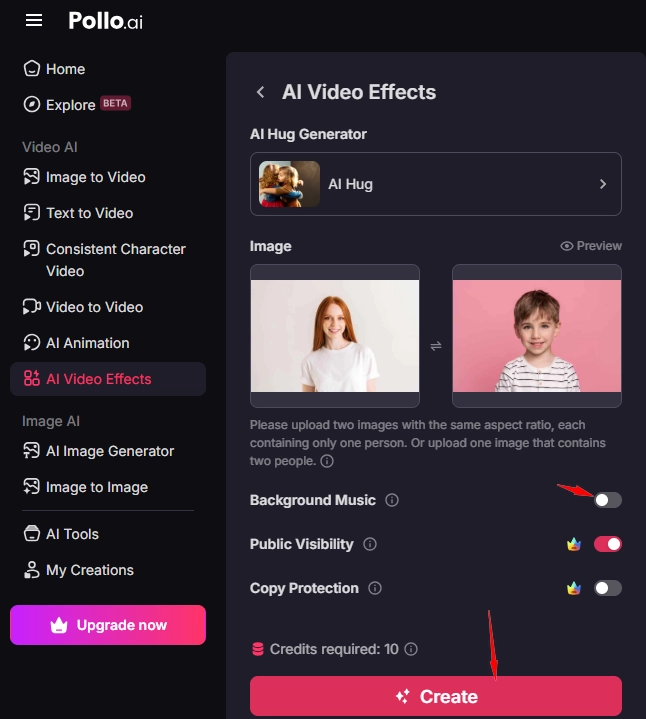The image size is (646, 719).
Task: Open Image to Video in the sidebar
Action: 96,177
